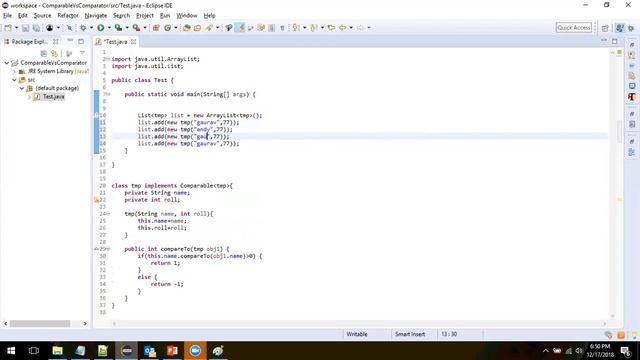Select Test.java in Package Explorer tree

click(x=53, y=97)
